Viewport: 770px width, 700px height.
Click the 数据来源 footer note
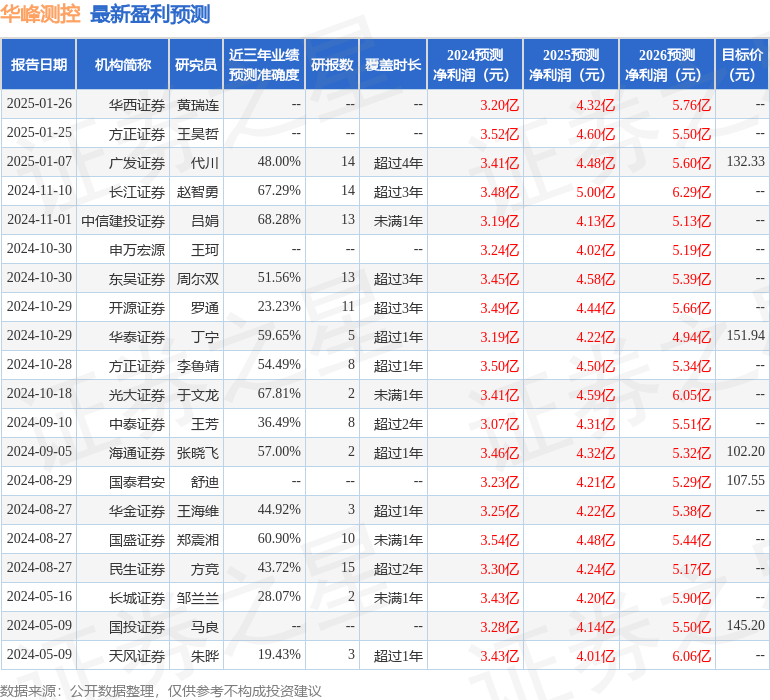(x=161, y=690)
